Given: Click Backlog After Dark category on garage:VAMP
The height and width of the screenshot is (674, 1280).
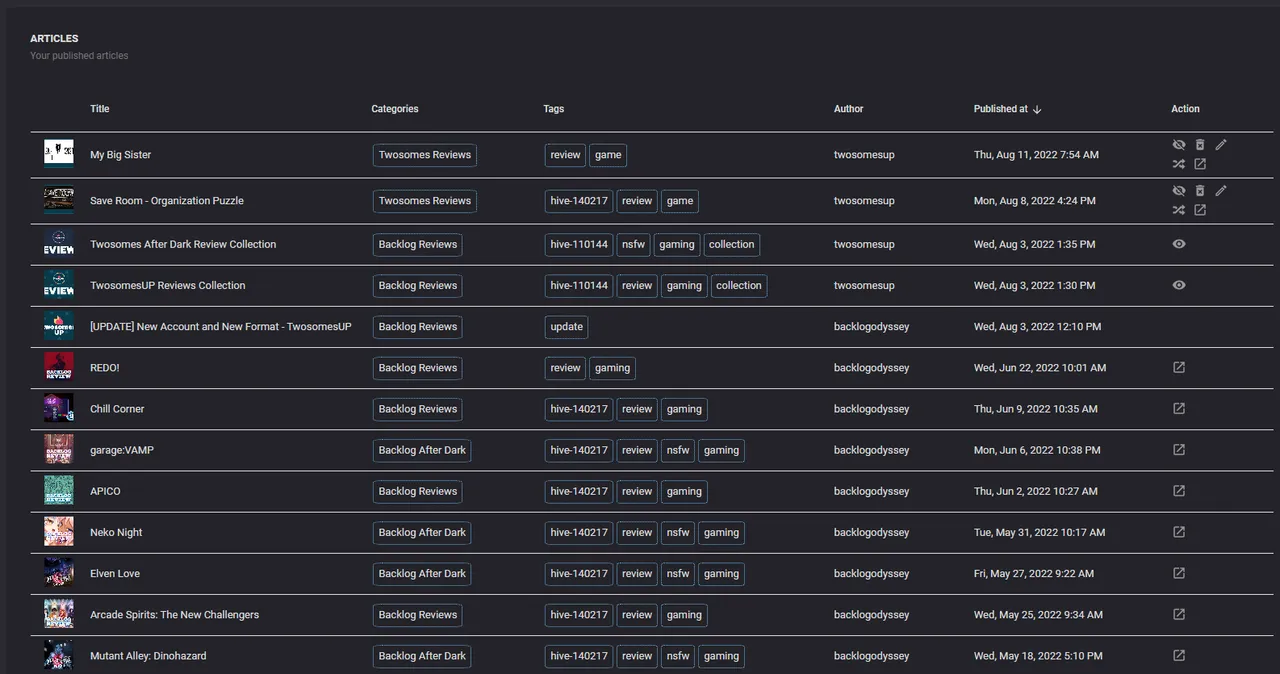Looking at the screenshot, I should click(422, 450).
